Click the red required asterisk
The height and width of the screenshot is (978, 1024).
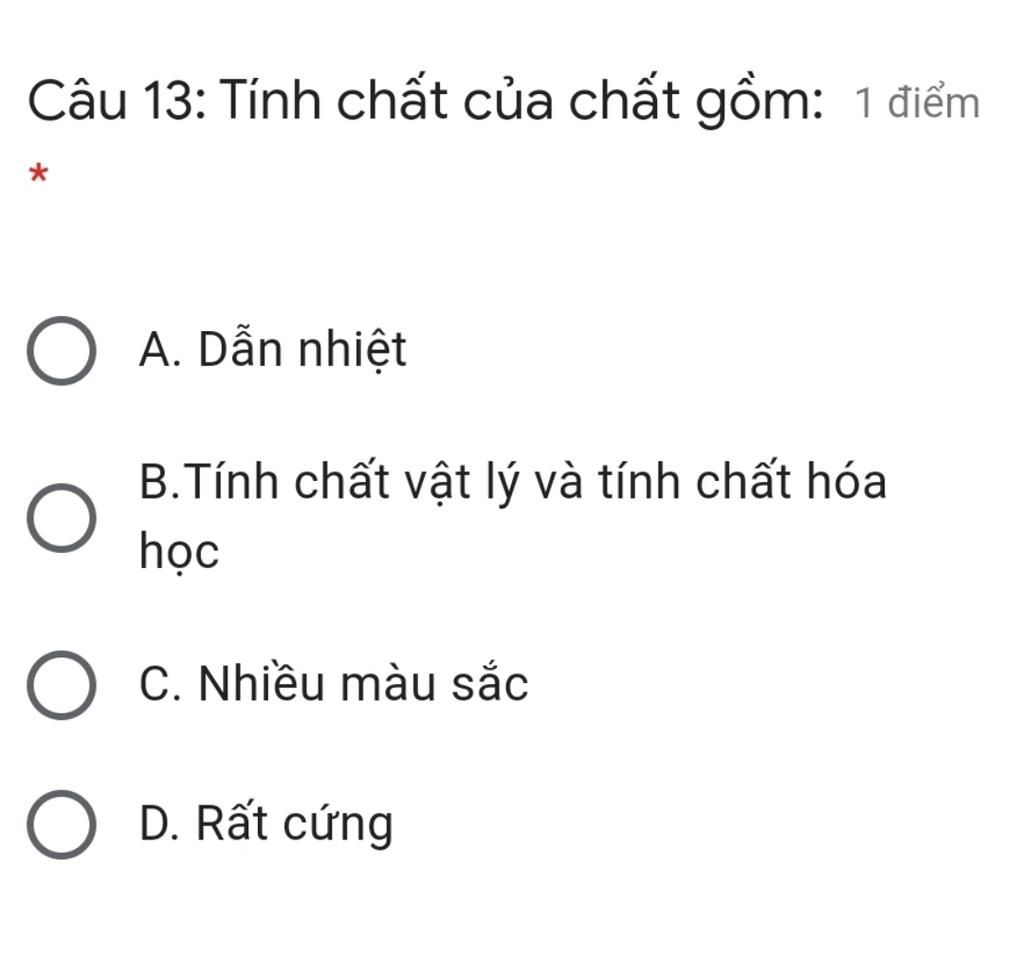[x=39, y=174]
